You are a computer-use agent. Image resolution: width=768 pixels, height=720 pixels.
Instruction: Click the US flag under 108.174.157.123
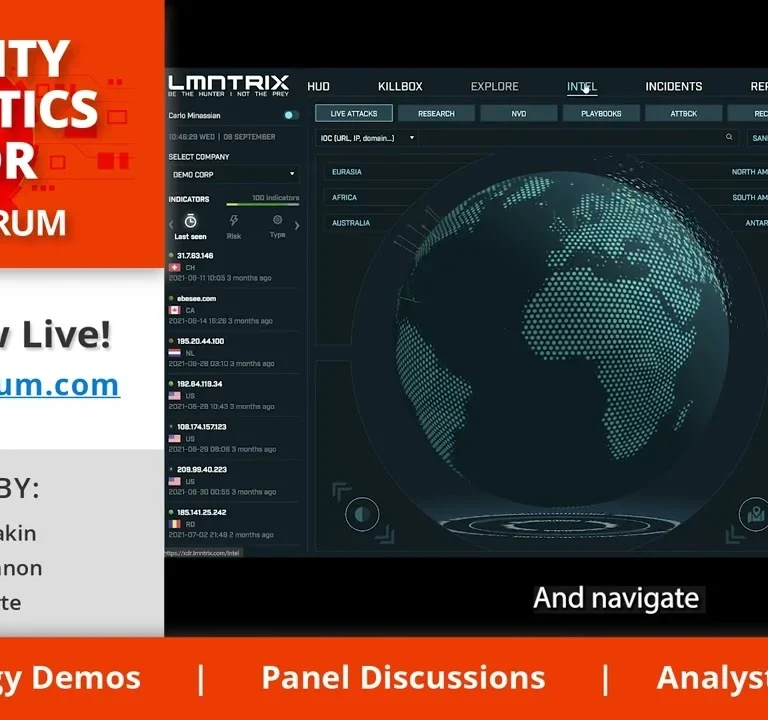[x=174, y=438]
